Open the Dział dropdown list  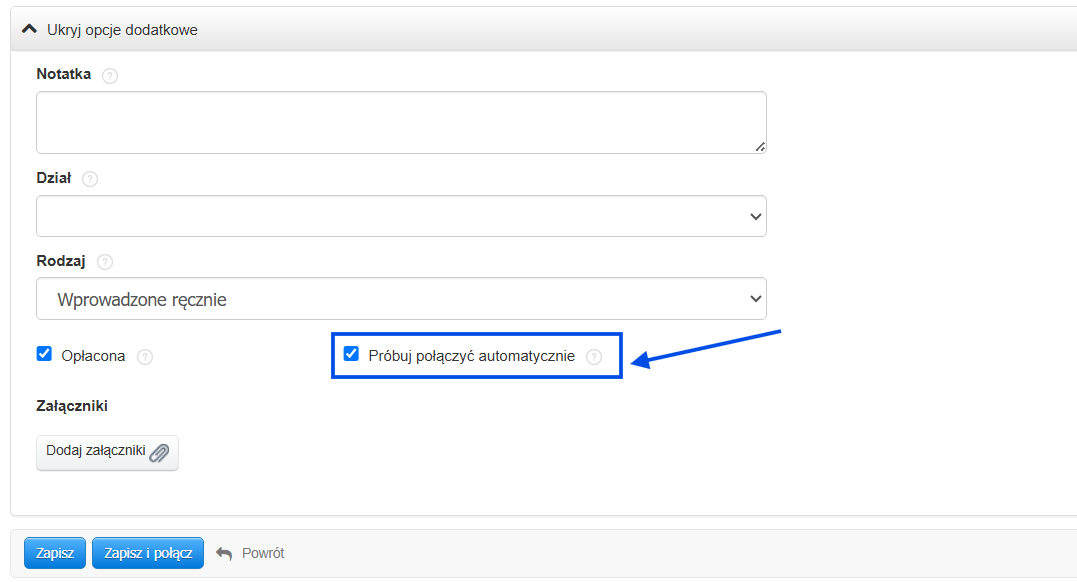click(x=401, y=216)
